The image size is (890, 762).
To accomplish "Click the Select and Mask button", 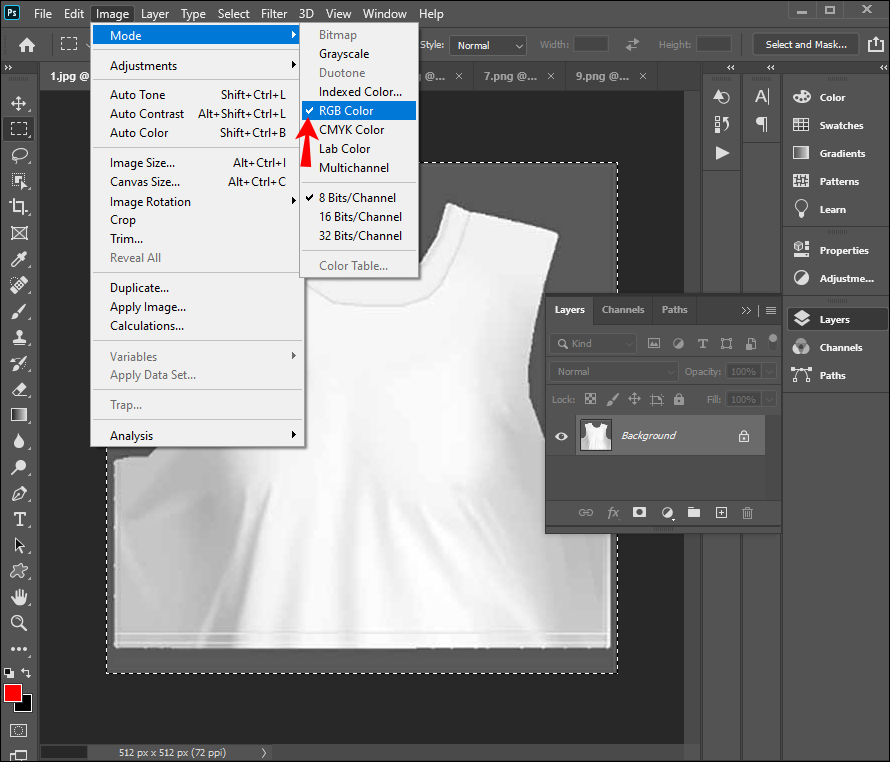I will [805, 45].
